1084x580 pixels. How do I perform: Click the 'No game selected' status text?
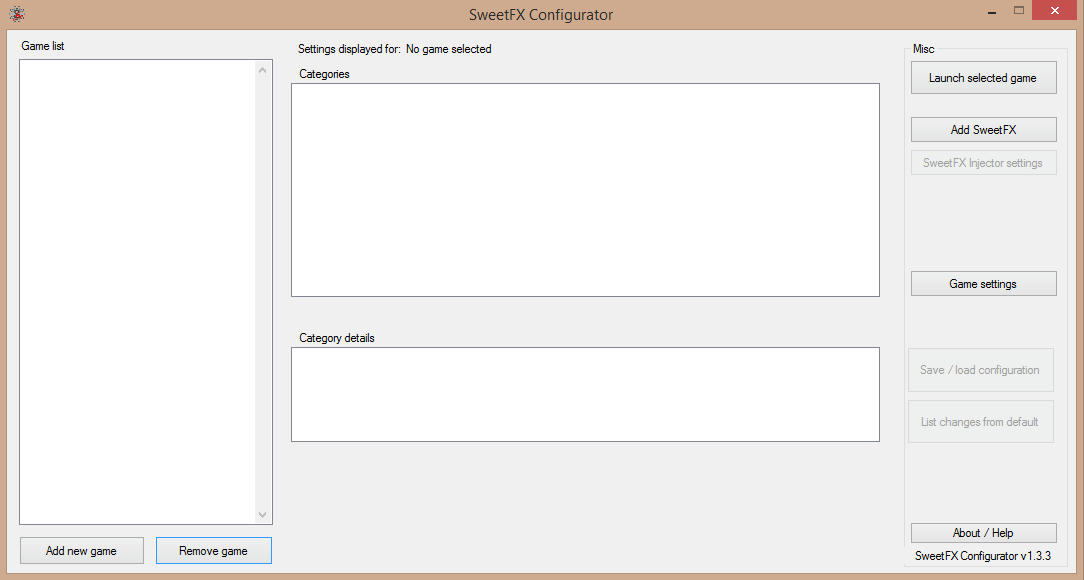pos(449,49)
